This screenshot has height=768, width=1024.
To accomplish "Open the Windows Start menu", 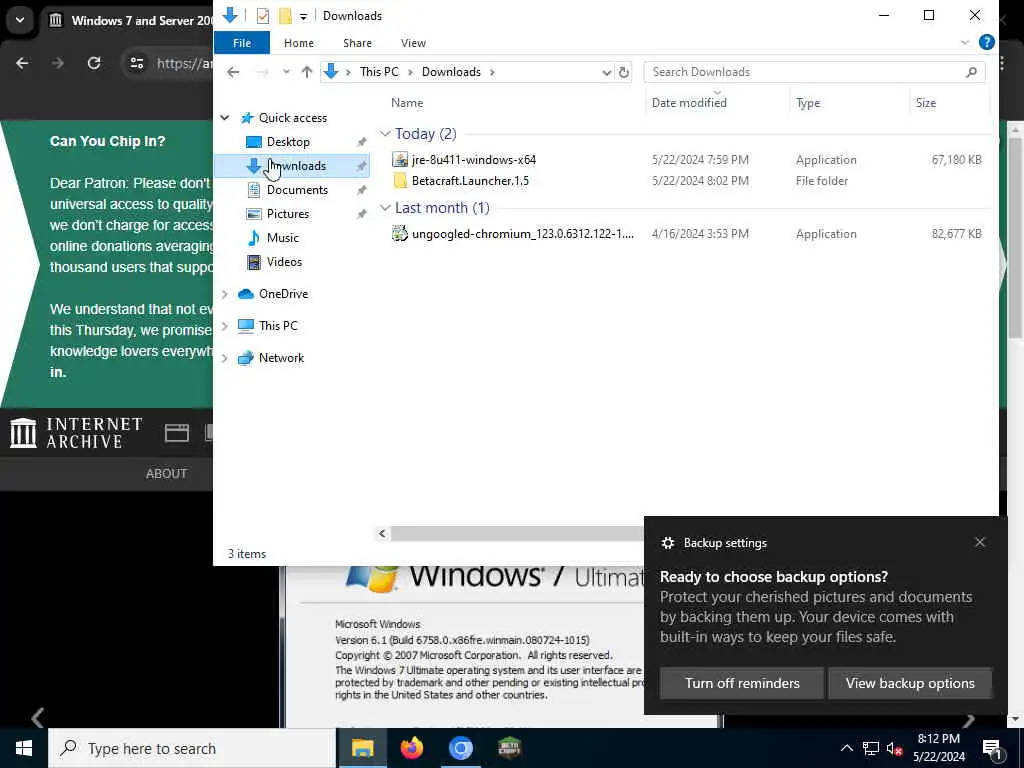I will tap(24, 748).
